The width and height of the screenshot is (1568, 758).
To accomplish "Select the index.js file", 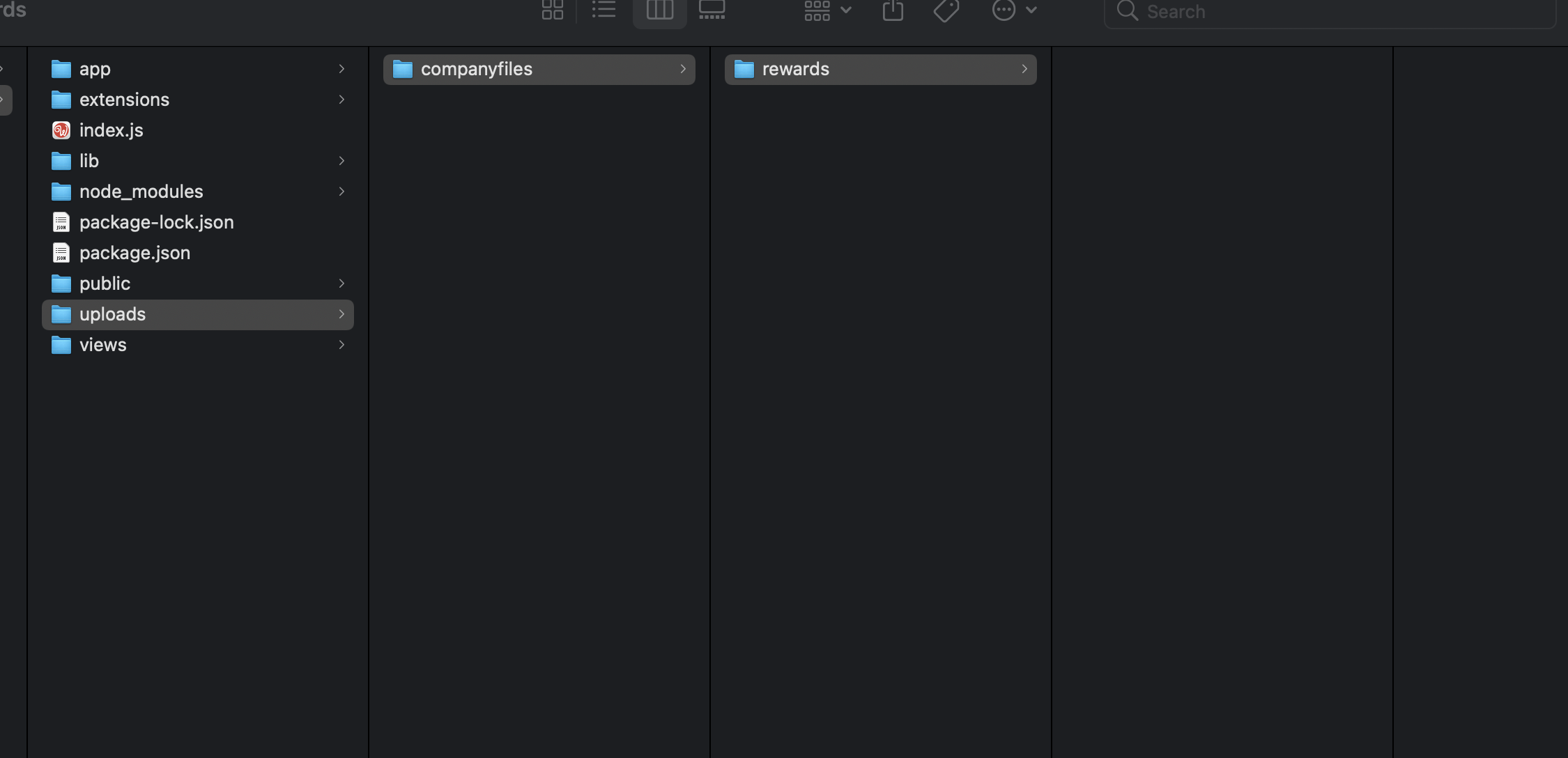I will (111, 130).
